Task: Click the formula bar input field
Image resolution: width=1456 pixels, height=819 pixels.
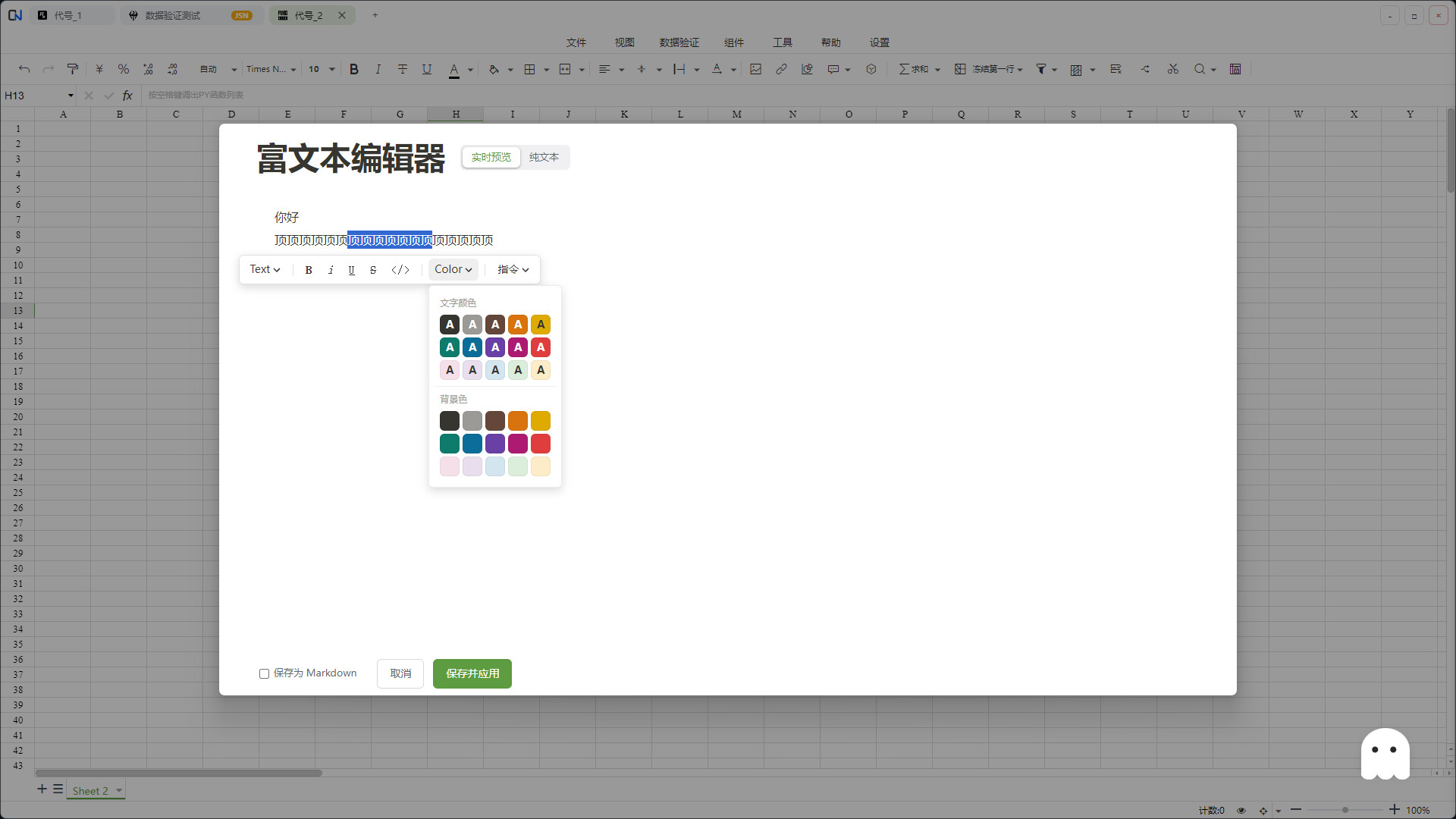Action: pos(796,96)
